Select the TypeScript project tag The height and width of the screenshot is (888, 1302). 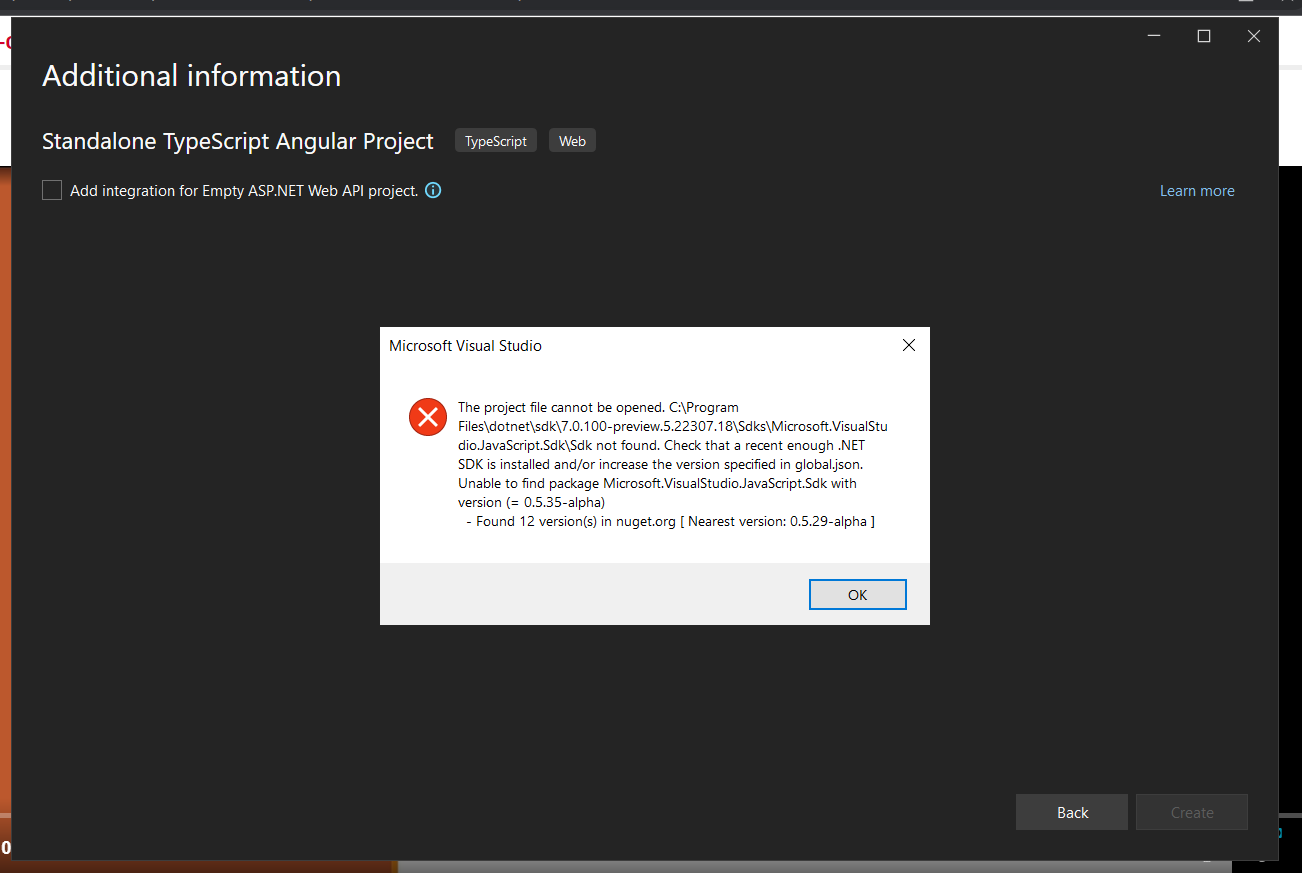(x=495, y=140)
